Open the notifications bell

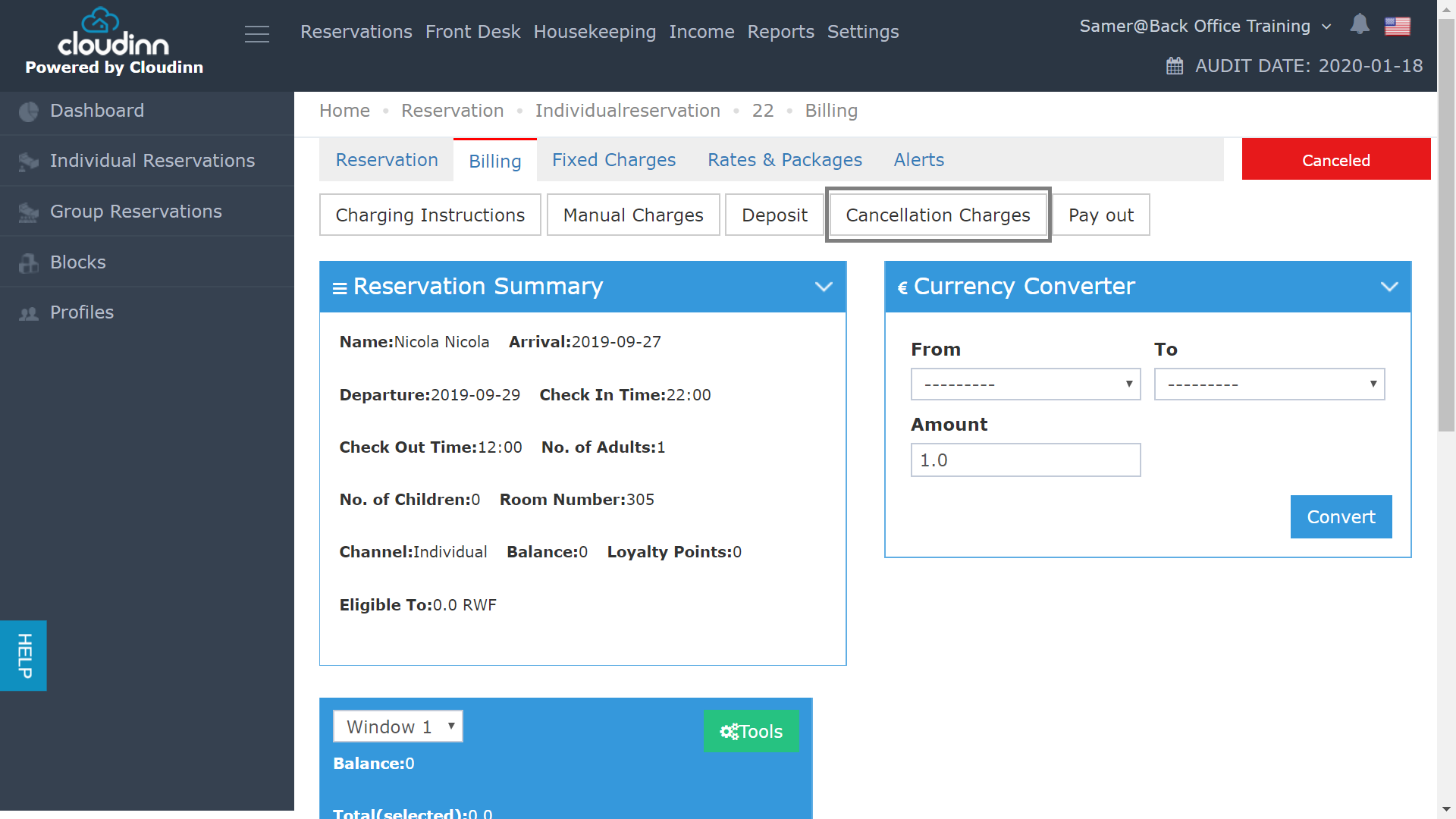point(1360,25)
